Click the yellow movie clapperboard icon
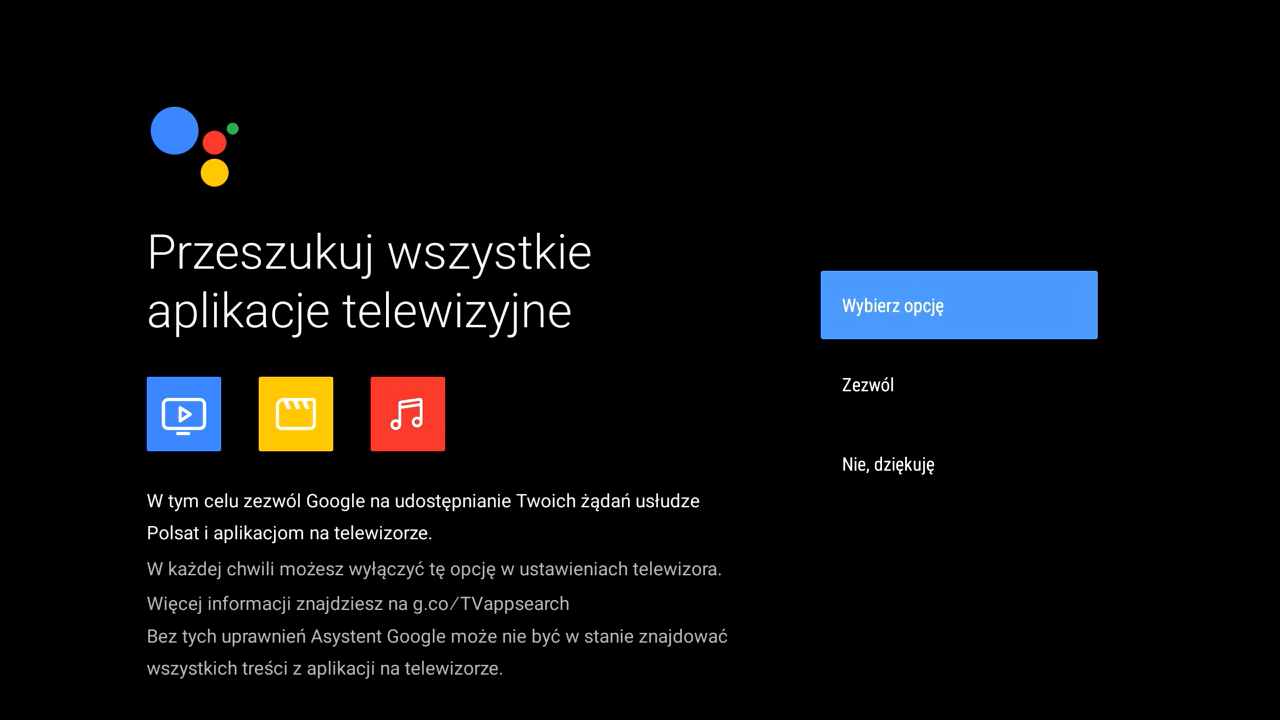Viewport: 1280px width, 720px height. click(296, 414)
